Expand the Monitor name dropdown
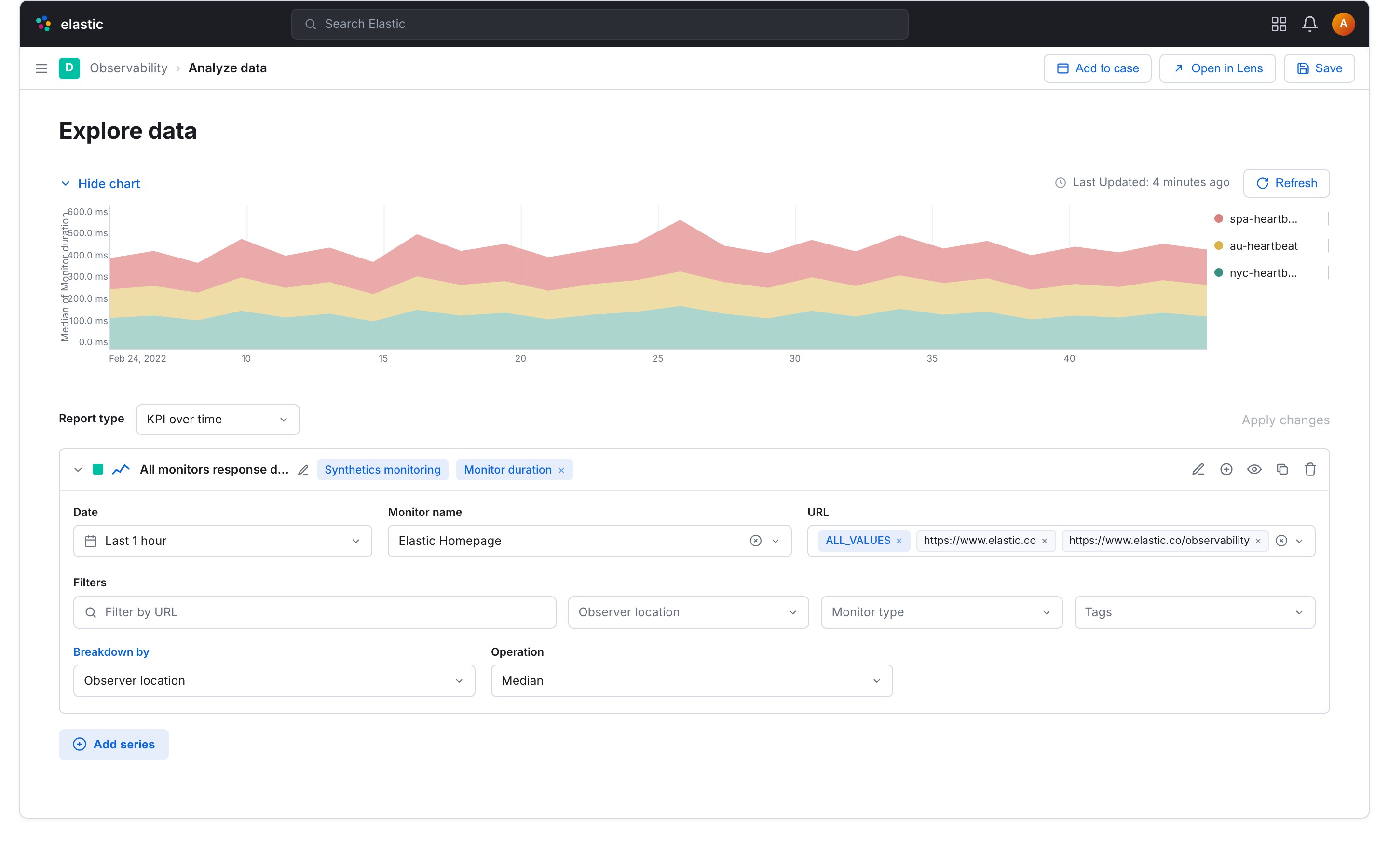Viewport: 1389px width, 868px height. coord(776,541)
